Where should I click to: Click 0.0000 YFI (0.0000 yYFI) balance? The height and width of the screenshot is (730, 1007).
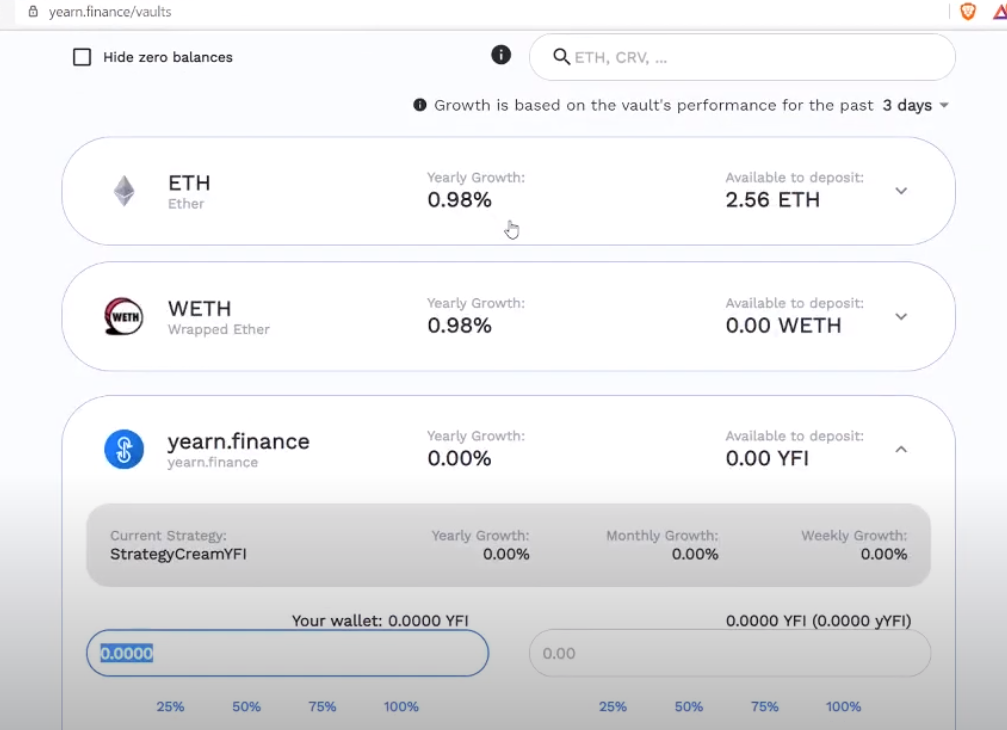pyautogui.click(x=818, y=621)
